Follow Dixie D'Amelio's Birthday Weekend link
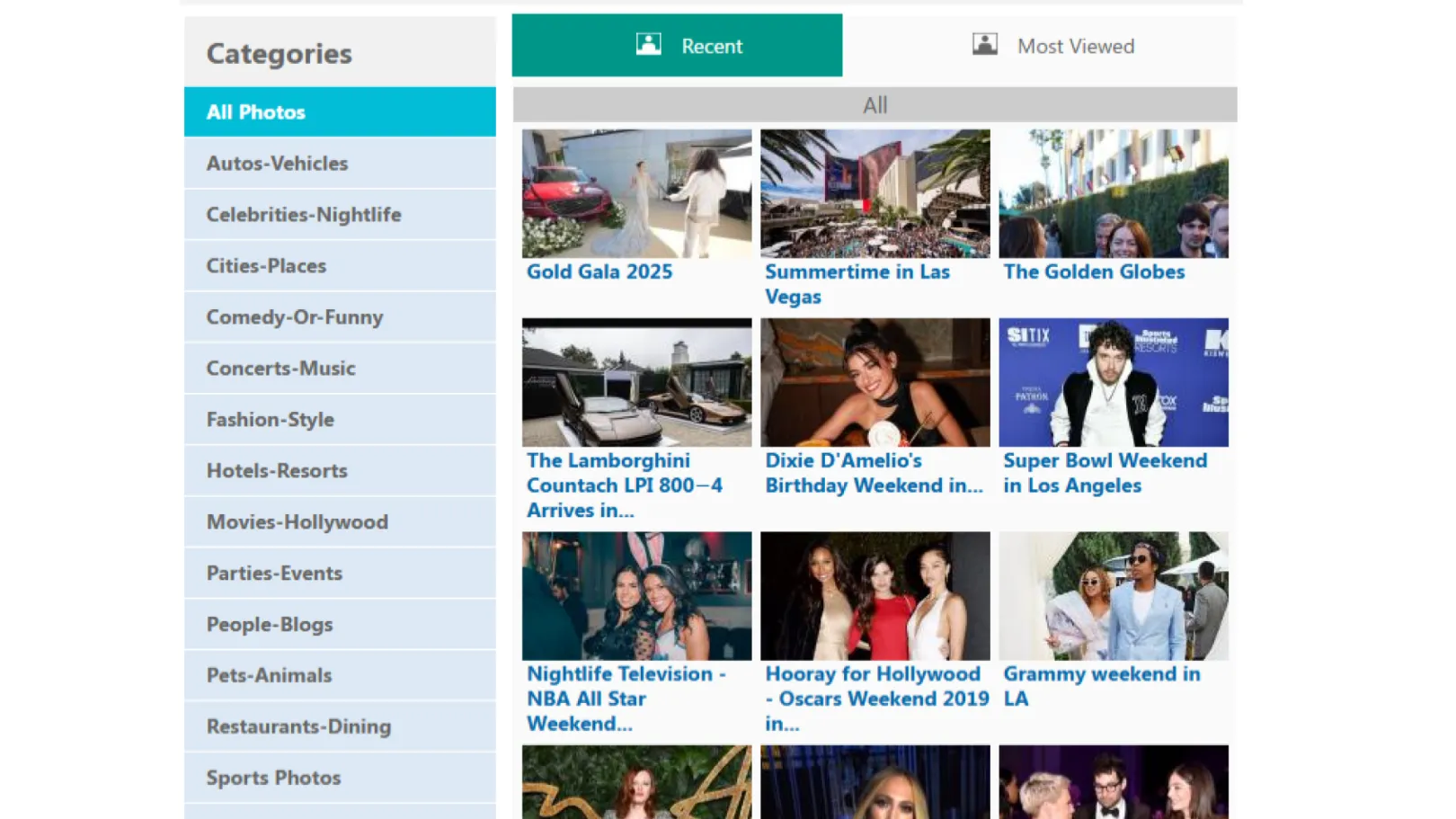This screenshot has height=819, width=1456. [874, 473]
